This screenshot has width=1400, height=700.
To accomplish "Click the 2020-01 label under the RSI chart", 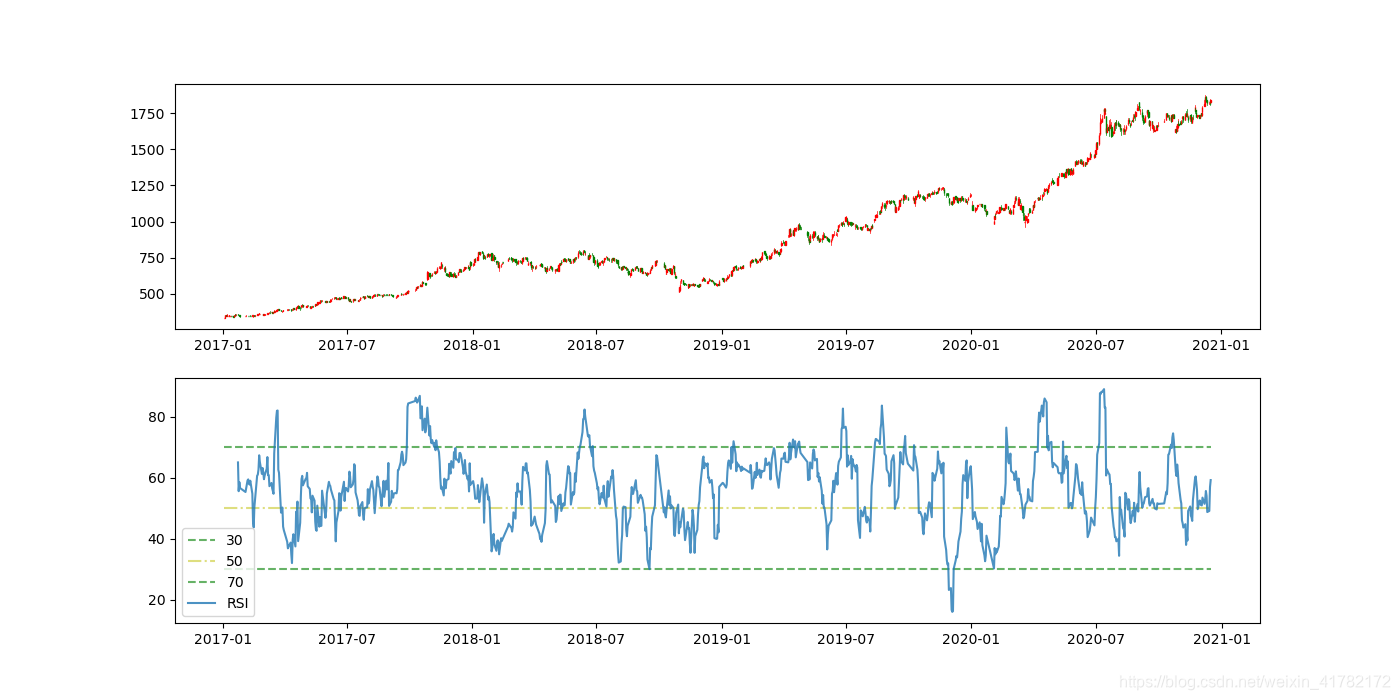I will 971,639.
